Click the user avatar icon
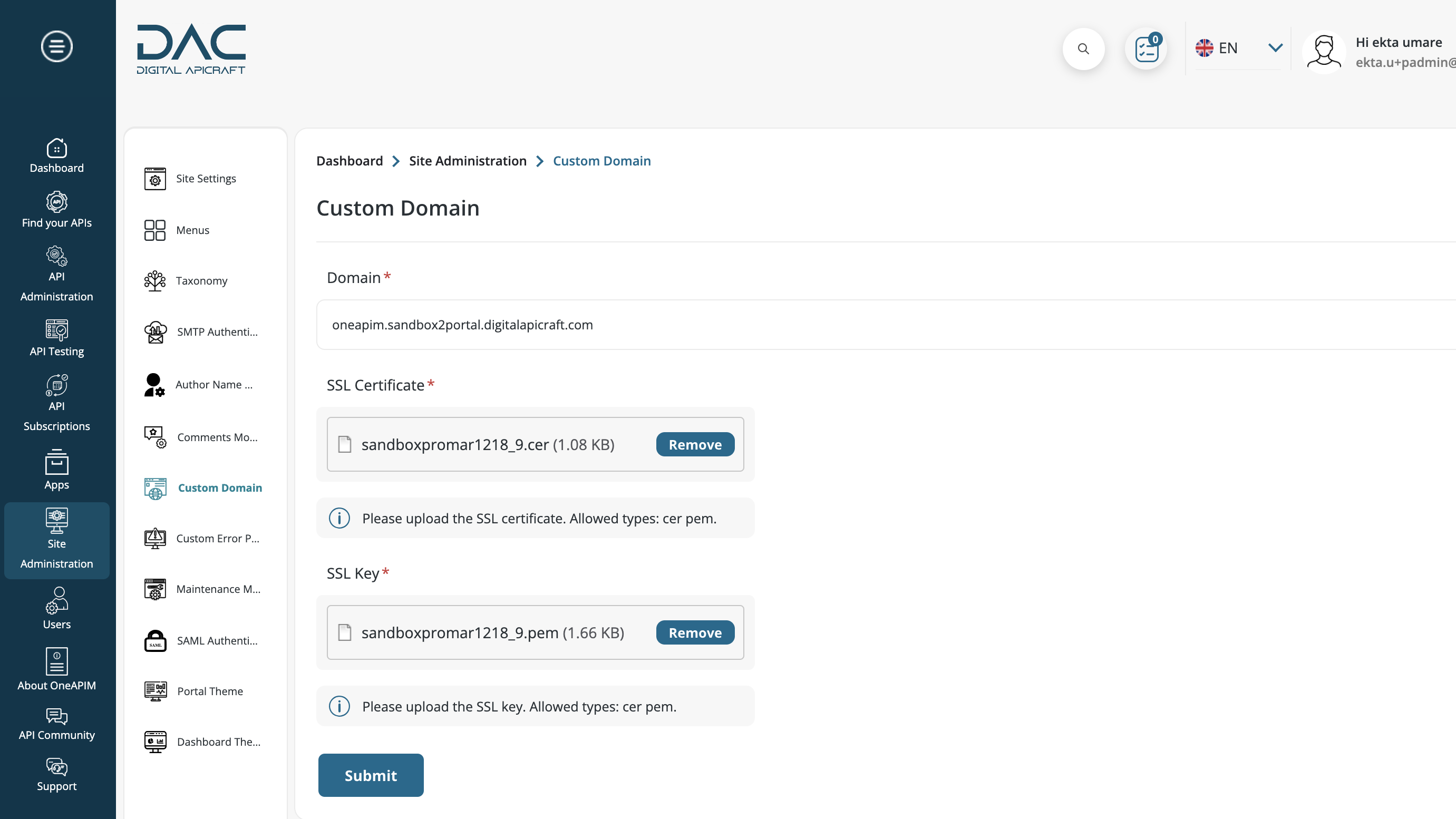1456x819 pixels. 1324,51
